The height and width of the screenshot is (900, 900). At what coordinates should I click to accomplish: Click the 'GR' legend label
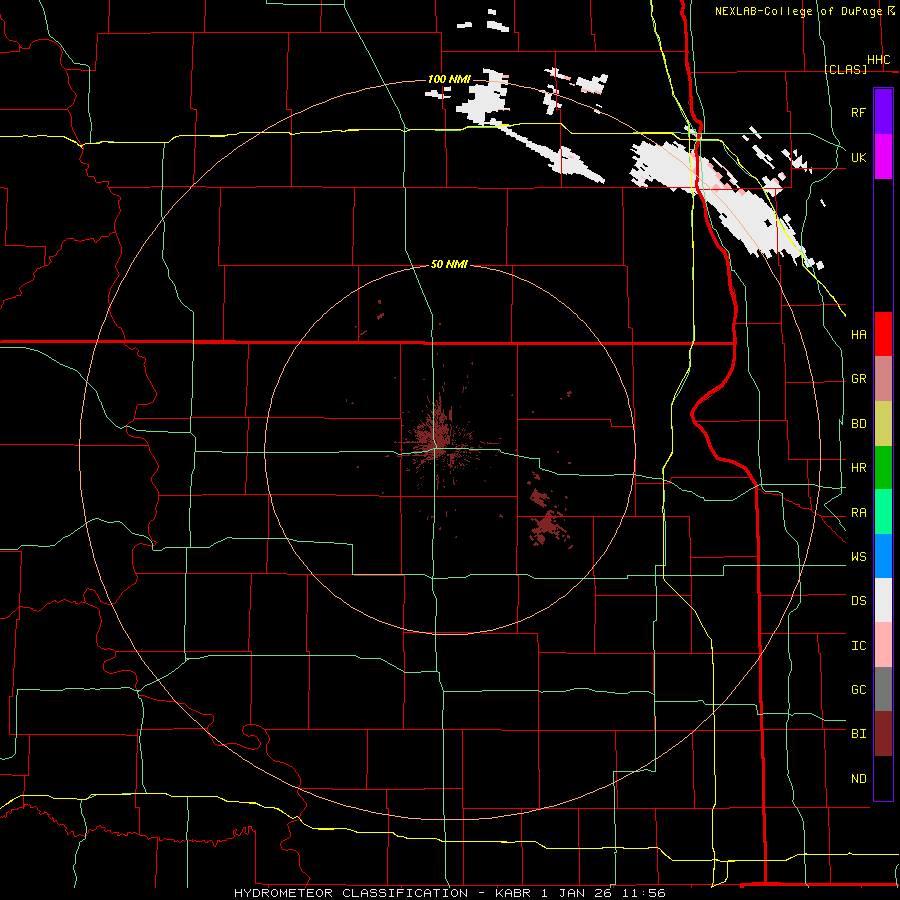[x=858, y=379]
